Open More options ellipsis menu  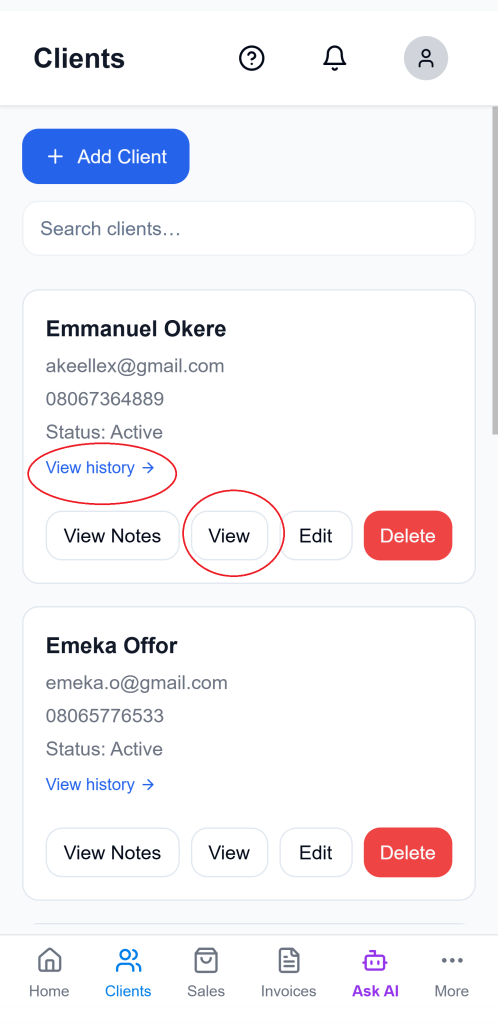(452, 973)
